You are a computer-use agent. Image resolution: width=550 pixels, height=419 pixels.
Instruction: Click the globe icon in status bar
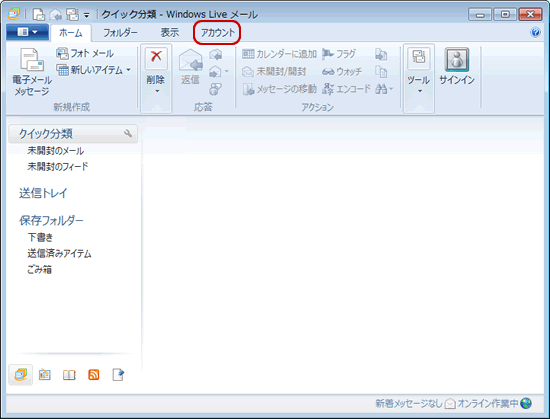tap(526, 404)
